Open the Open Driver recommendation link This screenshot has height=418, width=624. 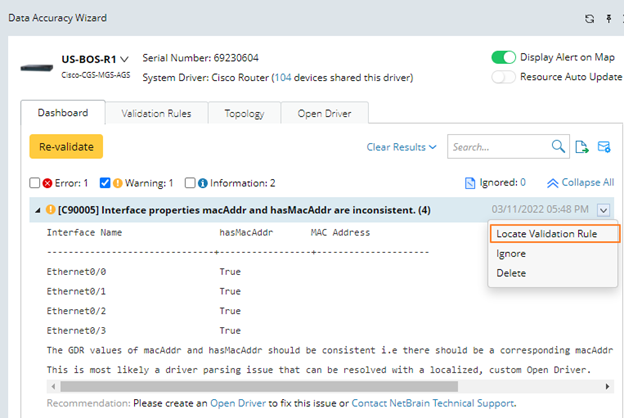(238, 403)
